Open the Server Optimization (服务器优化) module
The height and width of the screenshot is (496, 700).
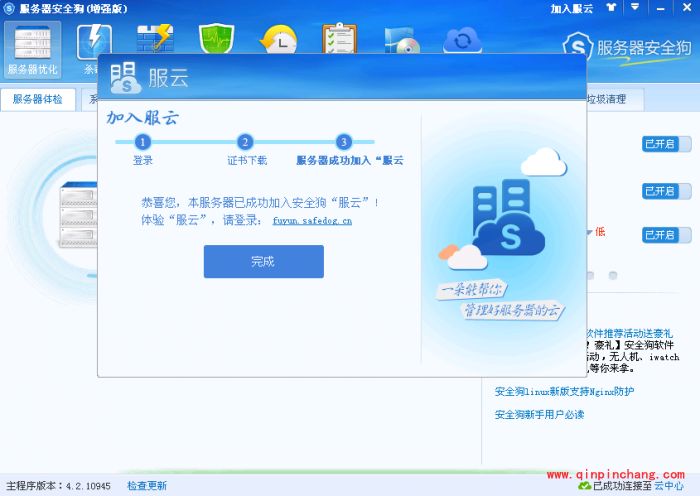point(32,49)
